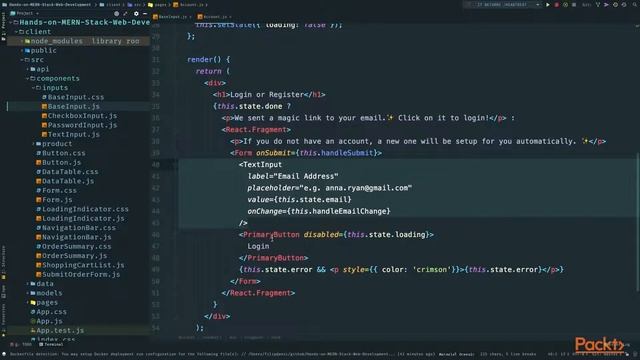640x360 pixels.
Task: Open NavigationBar.css file
Action: 76,228
